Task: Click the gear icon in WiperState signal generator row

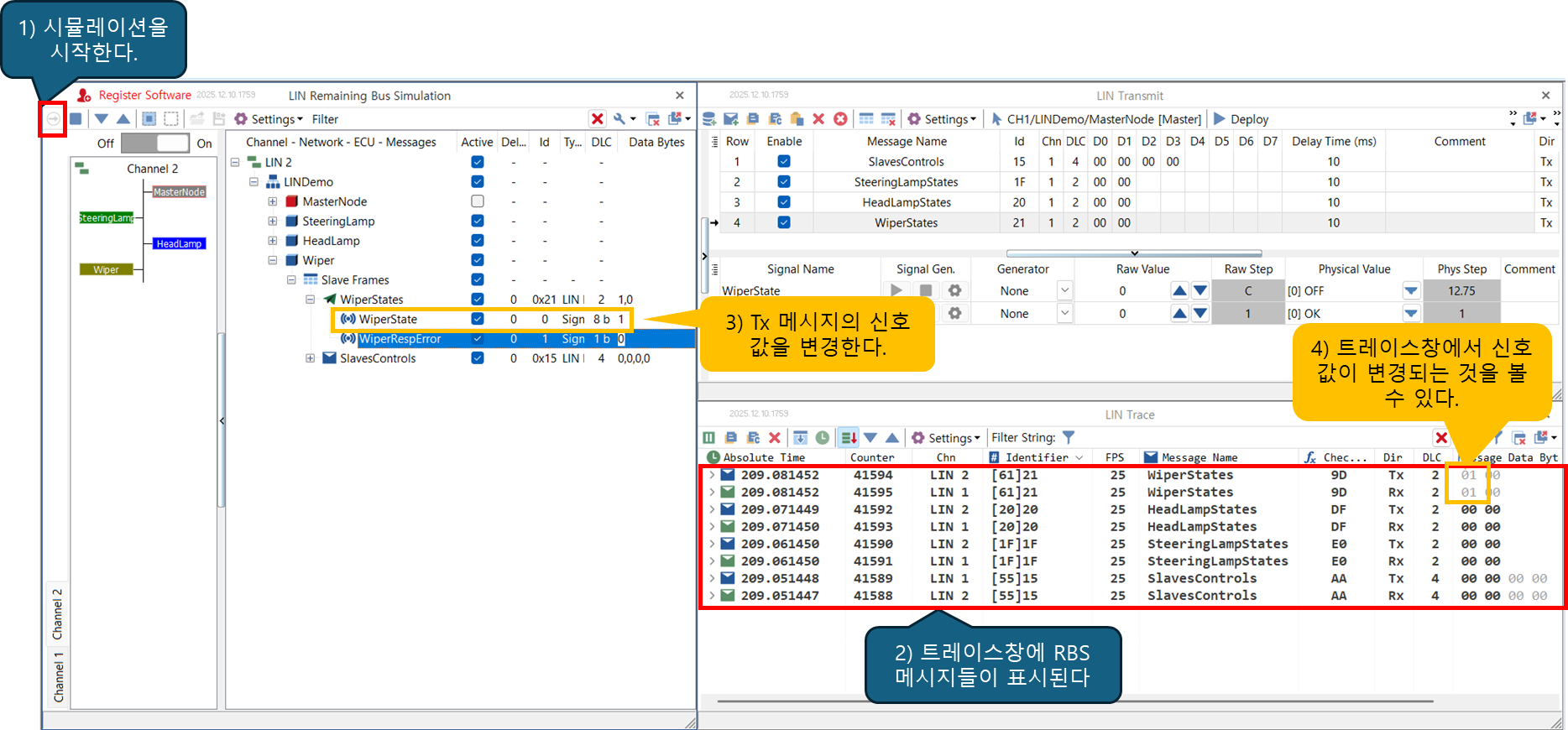Action: tap(954, 290)
